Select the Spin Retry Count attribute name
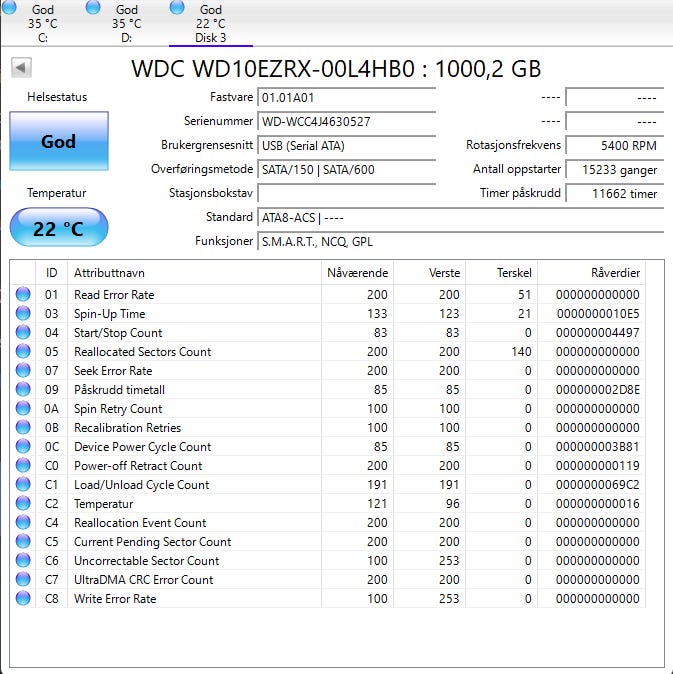The image size is (673, 674). 118,409
